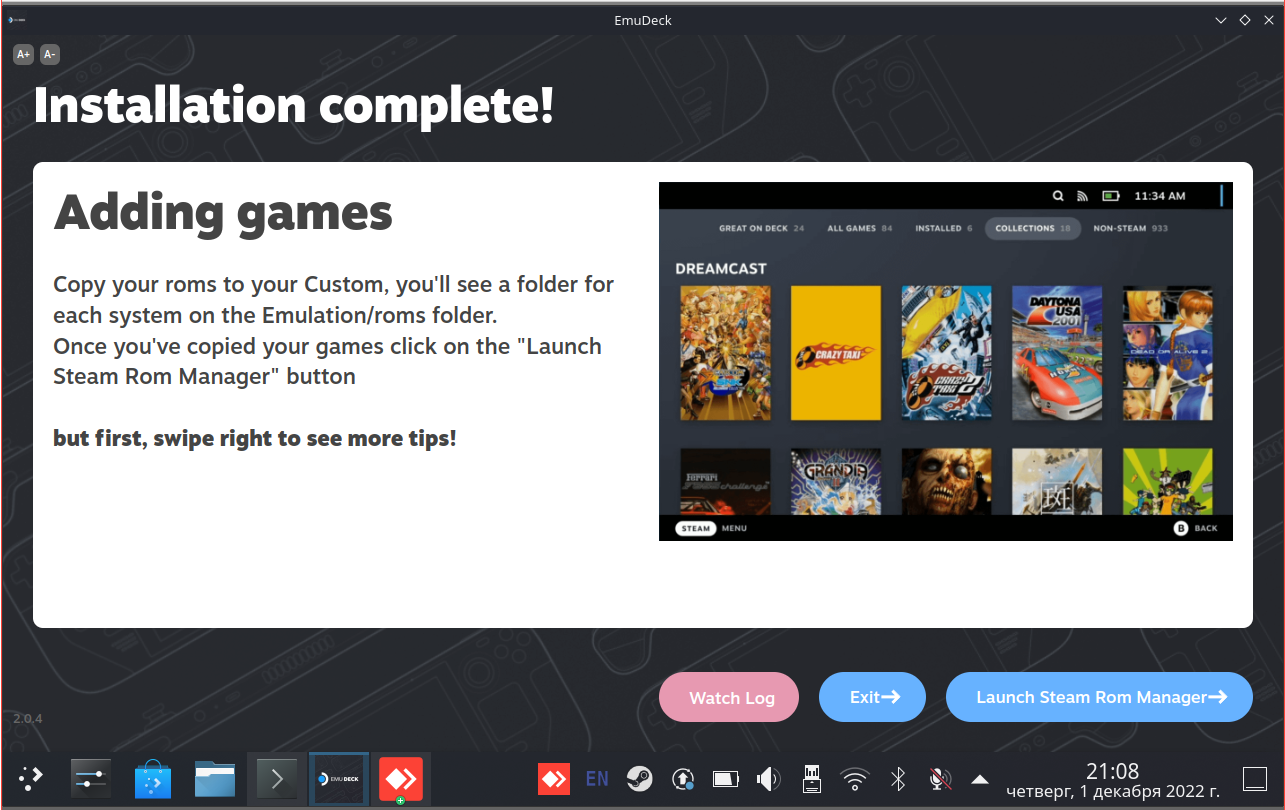Click the 'Adding games' heading
The width and height of the screenshot is (1285, 810).
[x=223, y=212]
